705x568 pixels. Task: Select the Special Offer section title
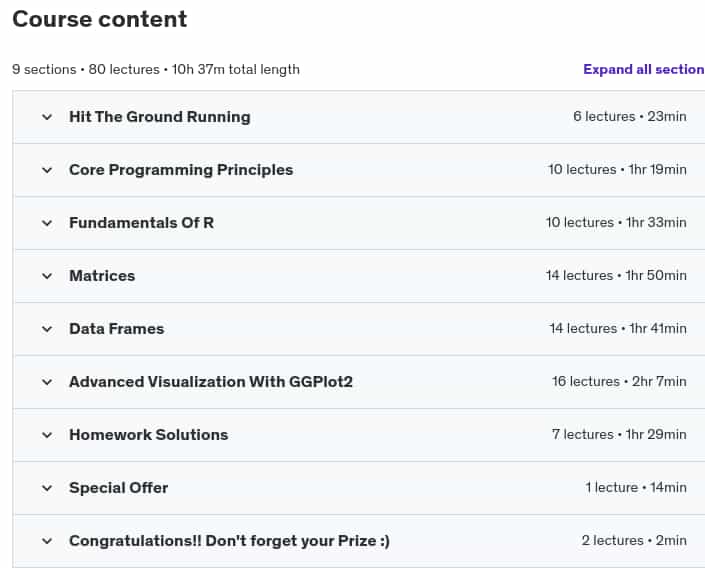point(119,488)
